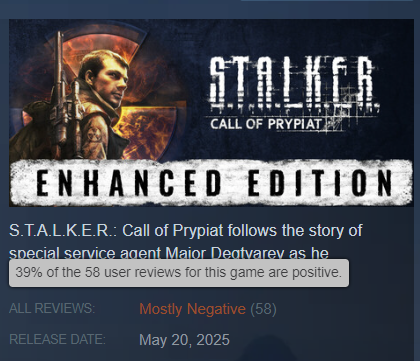Click the radiation patch on the character's sleeve

coord(92,134)
